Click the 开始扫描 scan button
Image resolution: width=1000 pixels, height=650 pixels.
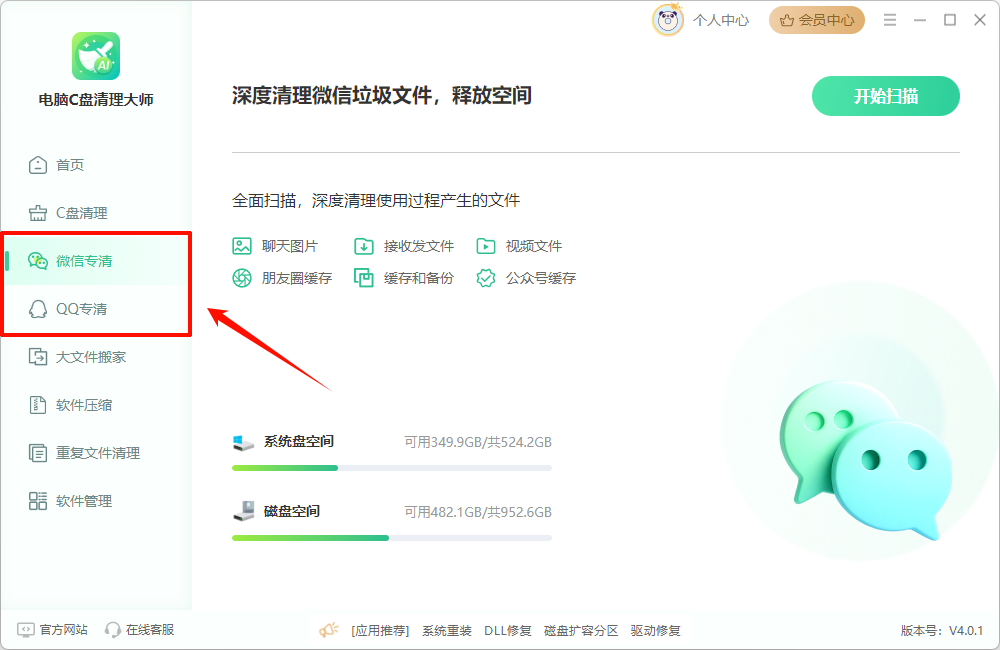tap(885, 95)
